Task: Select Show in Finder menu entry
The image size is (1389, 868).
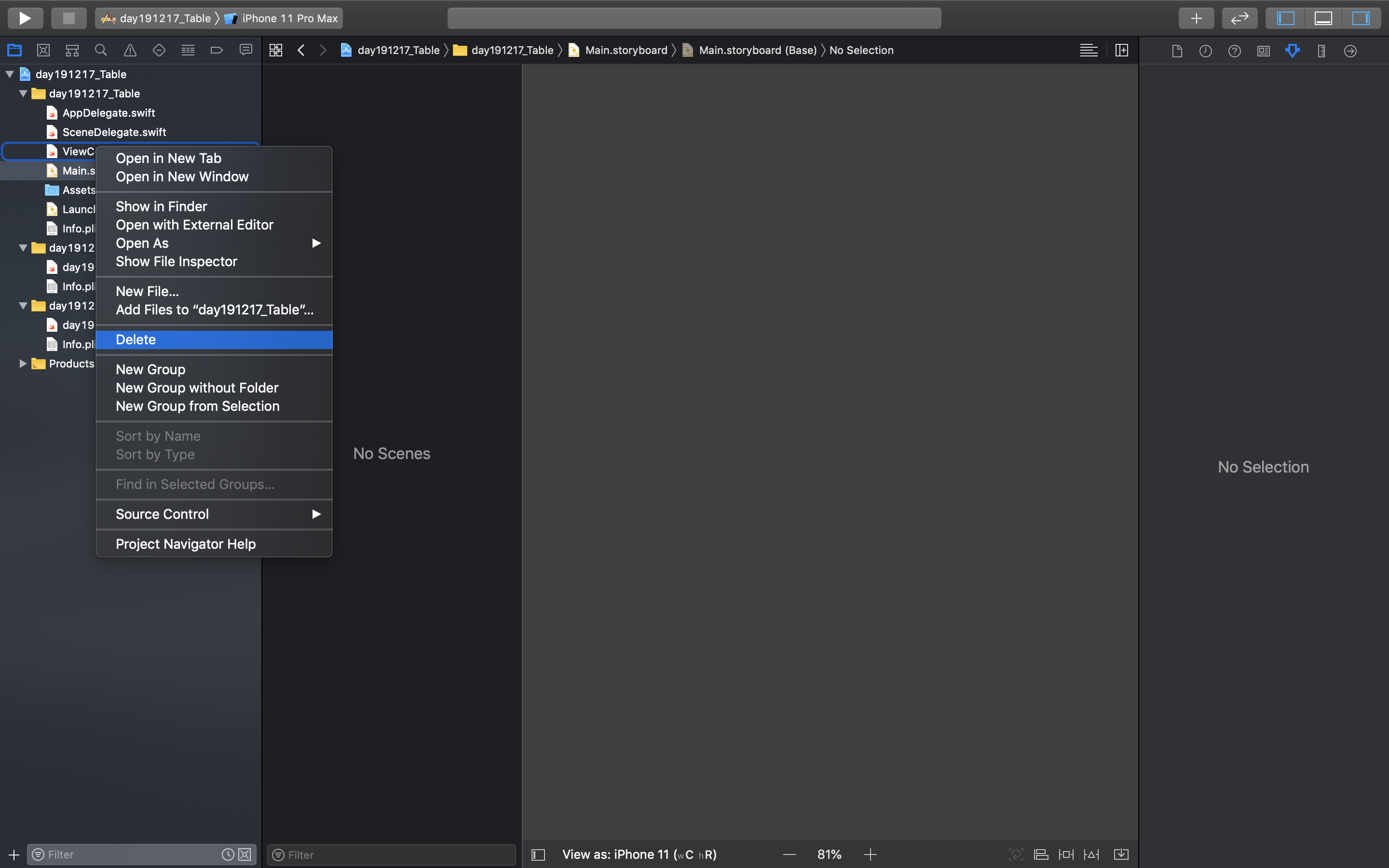Action: (x=161, y=206)
